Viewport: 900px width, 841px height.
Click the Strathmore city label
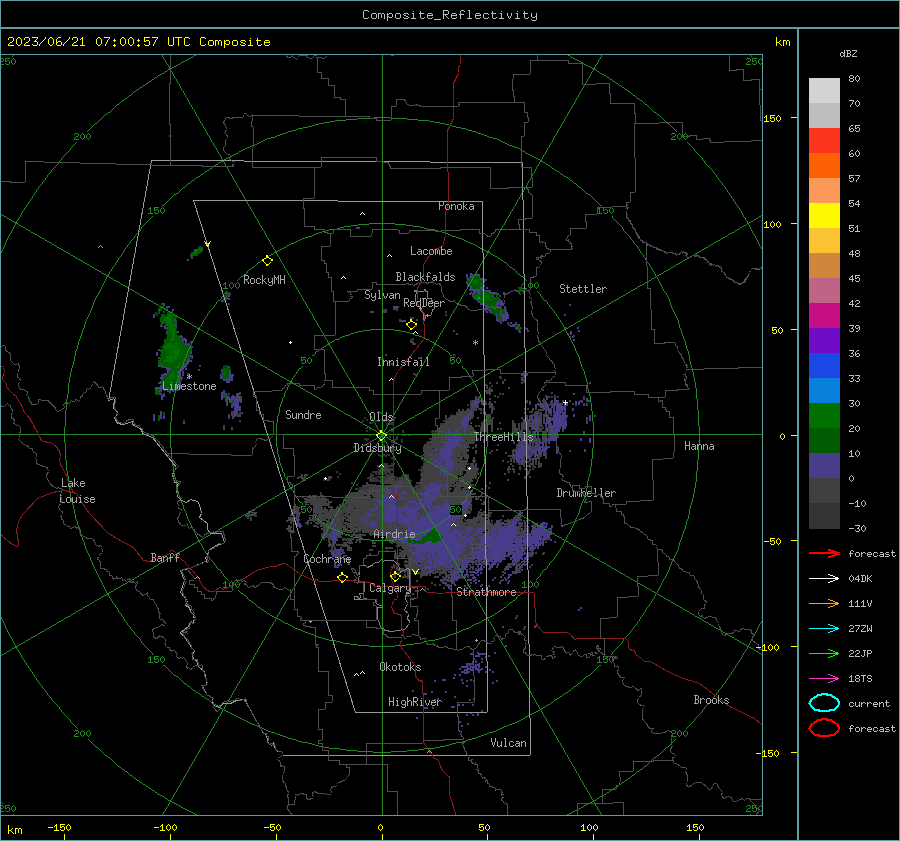486,592
